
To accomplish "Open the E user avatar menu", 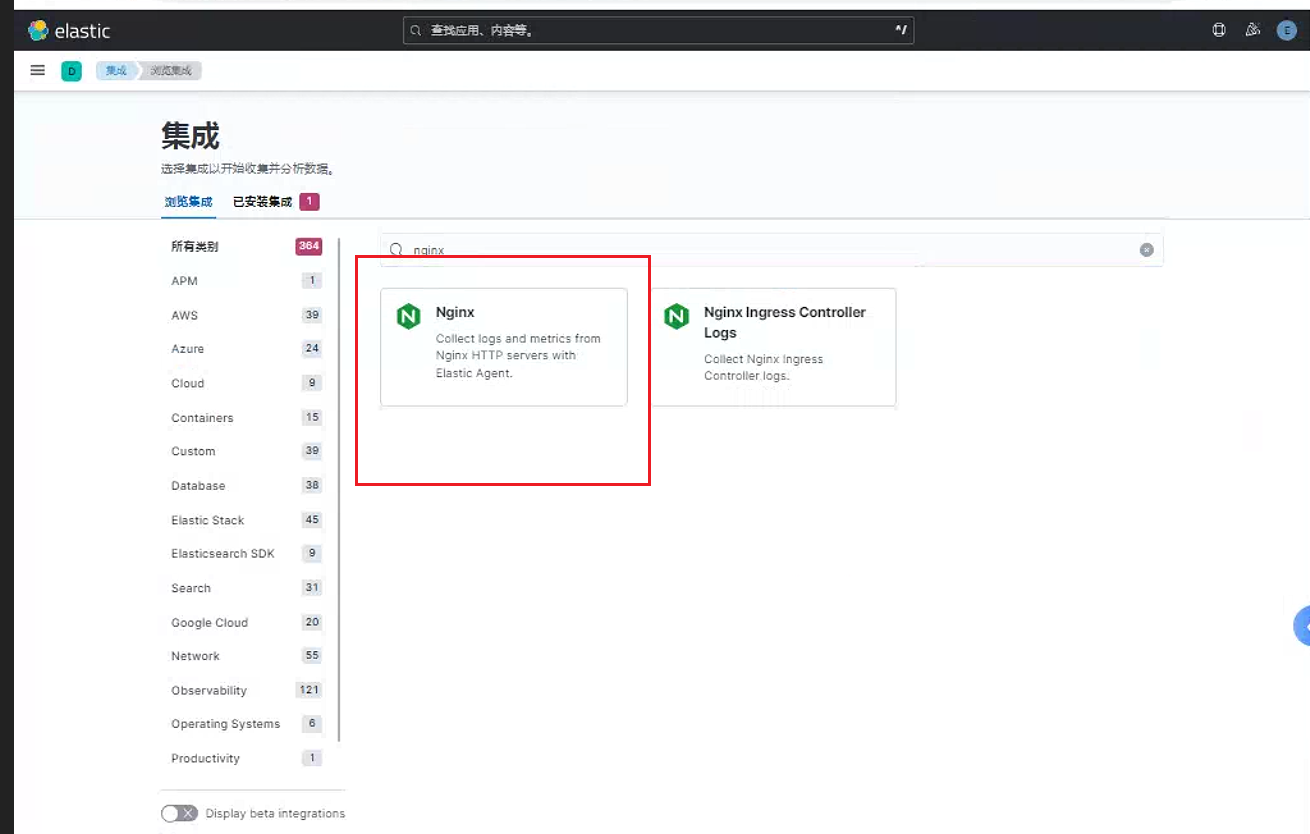I will click(1287, 30).
